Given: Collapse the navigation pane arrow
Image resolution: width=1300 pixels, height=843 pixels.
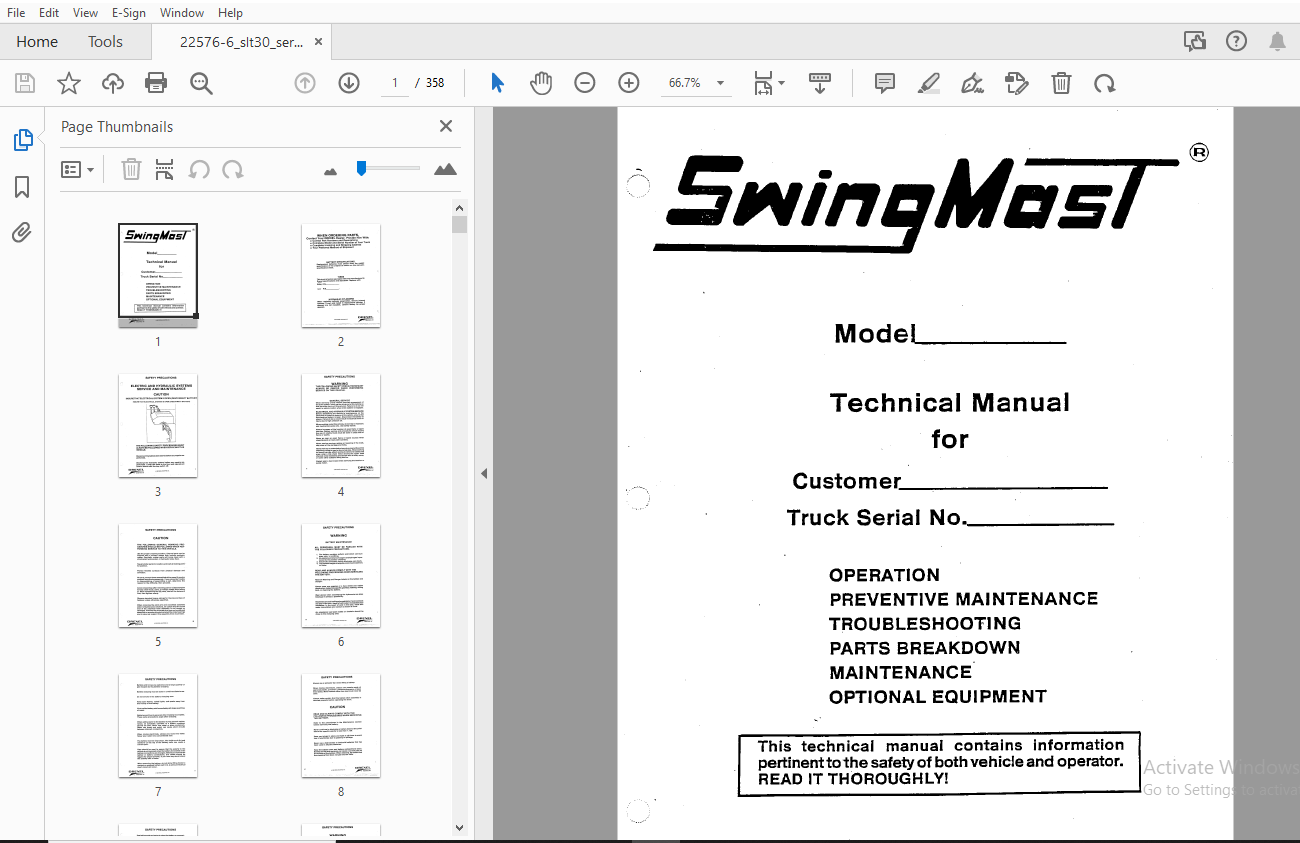Looking at the screenshot, I should (x=484, y=473).
